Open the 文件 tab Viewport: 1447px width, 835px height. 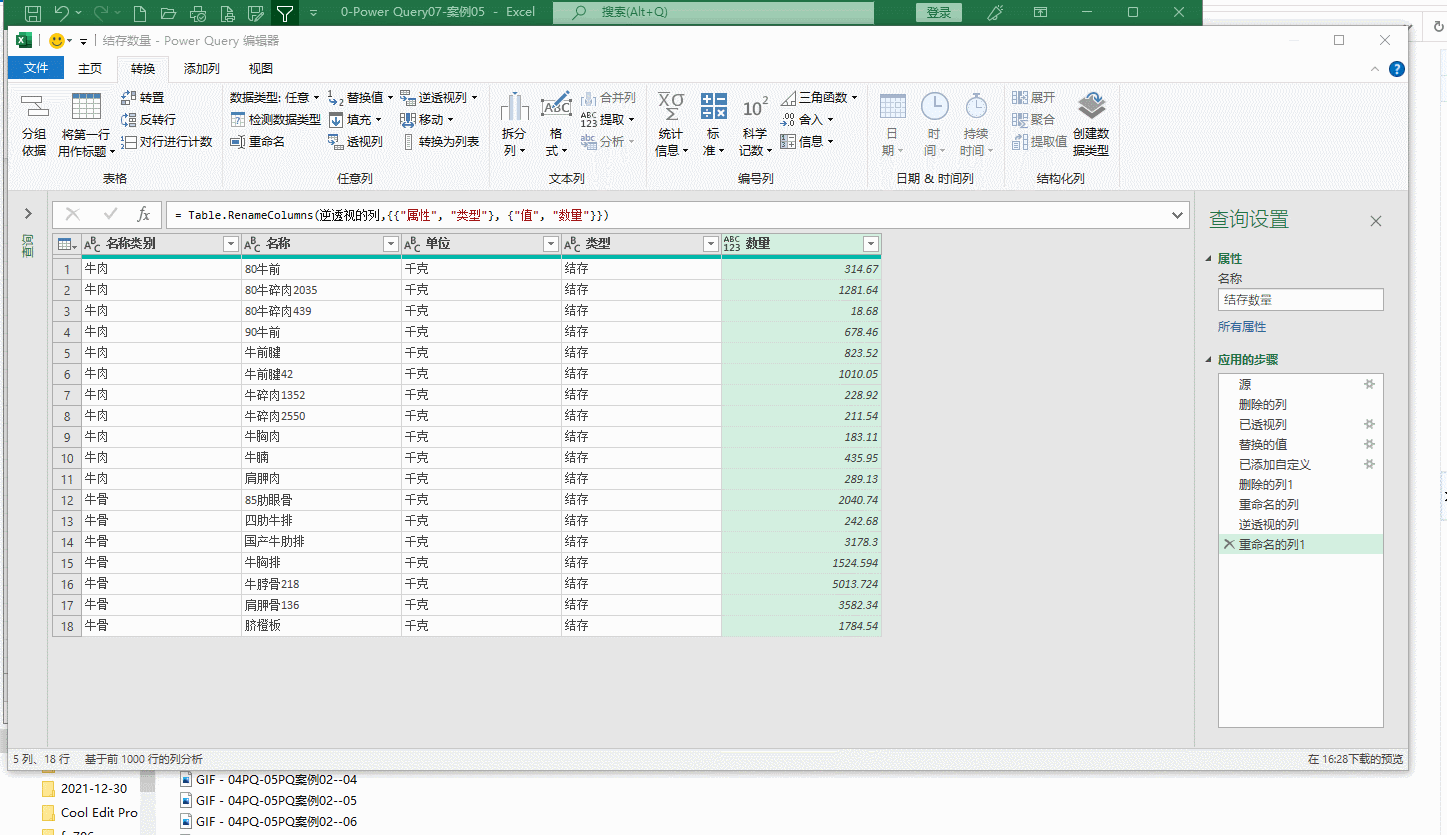point(36,68)
